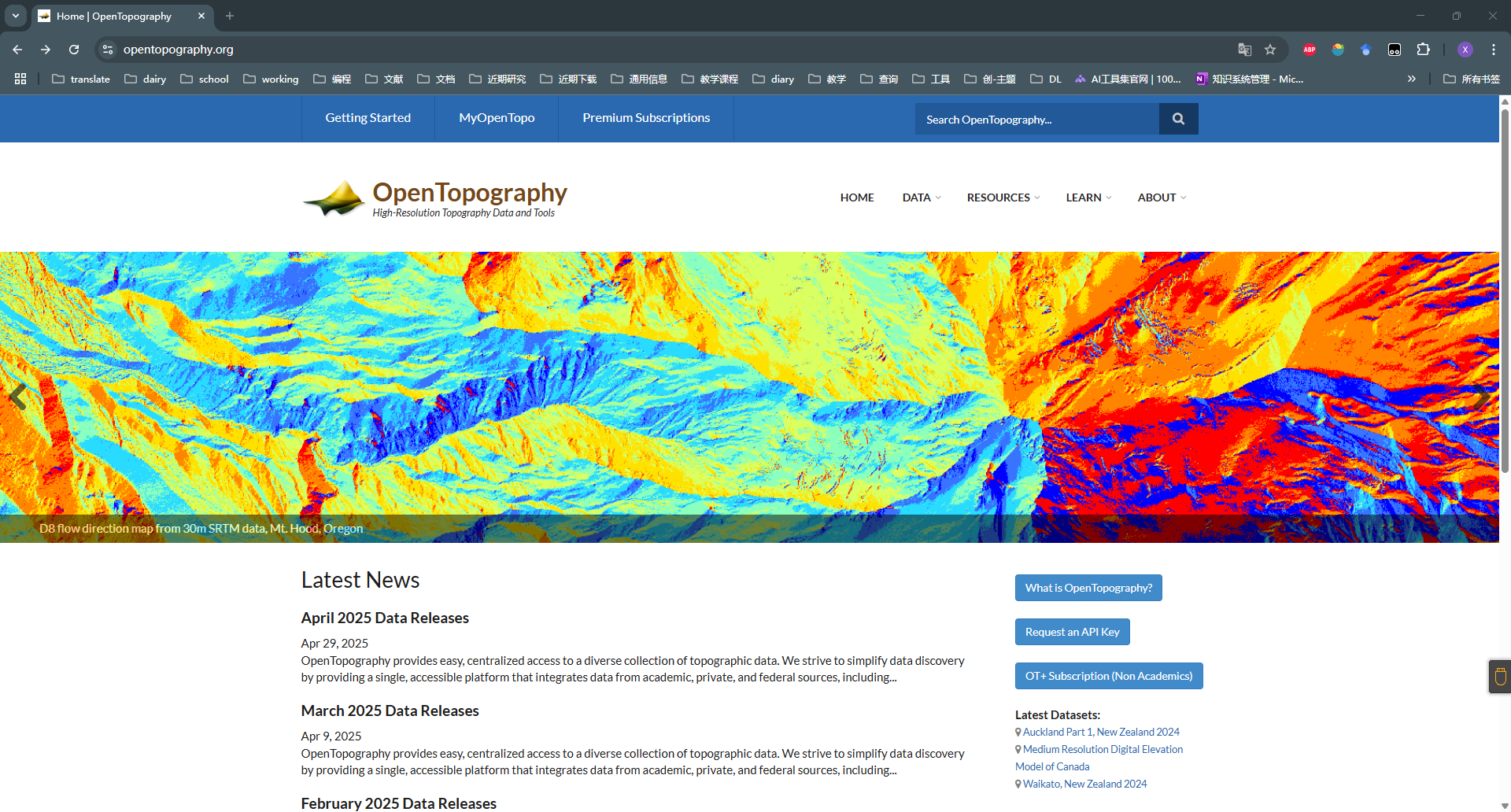Show more bookmarks chevron
This screenshot has width=1511, height=812.
point(1412,79)
